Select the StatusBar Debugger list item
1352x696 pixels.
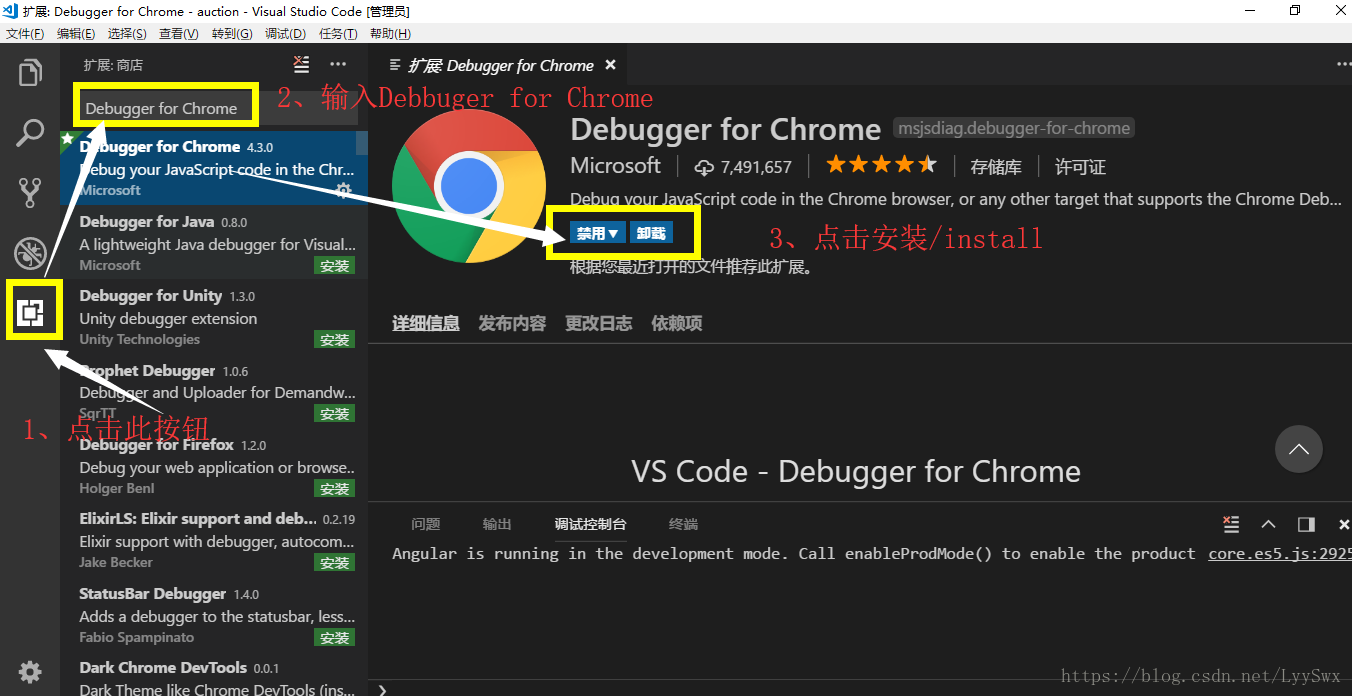tap(214, 614)
